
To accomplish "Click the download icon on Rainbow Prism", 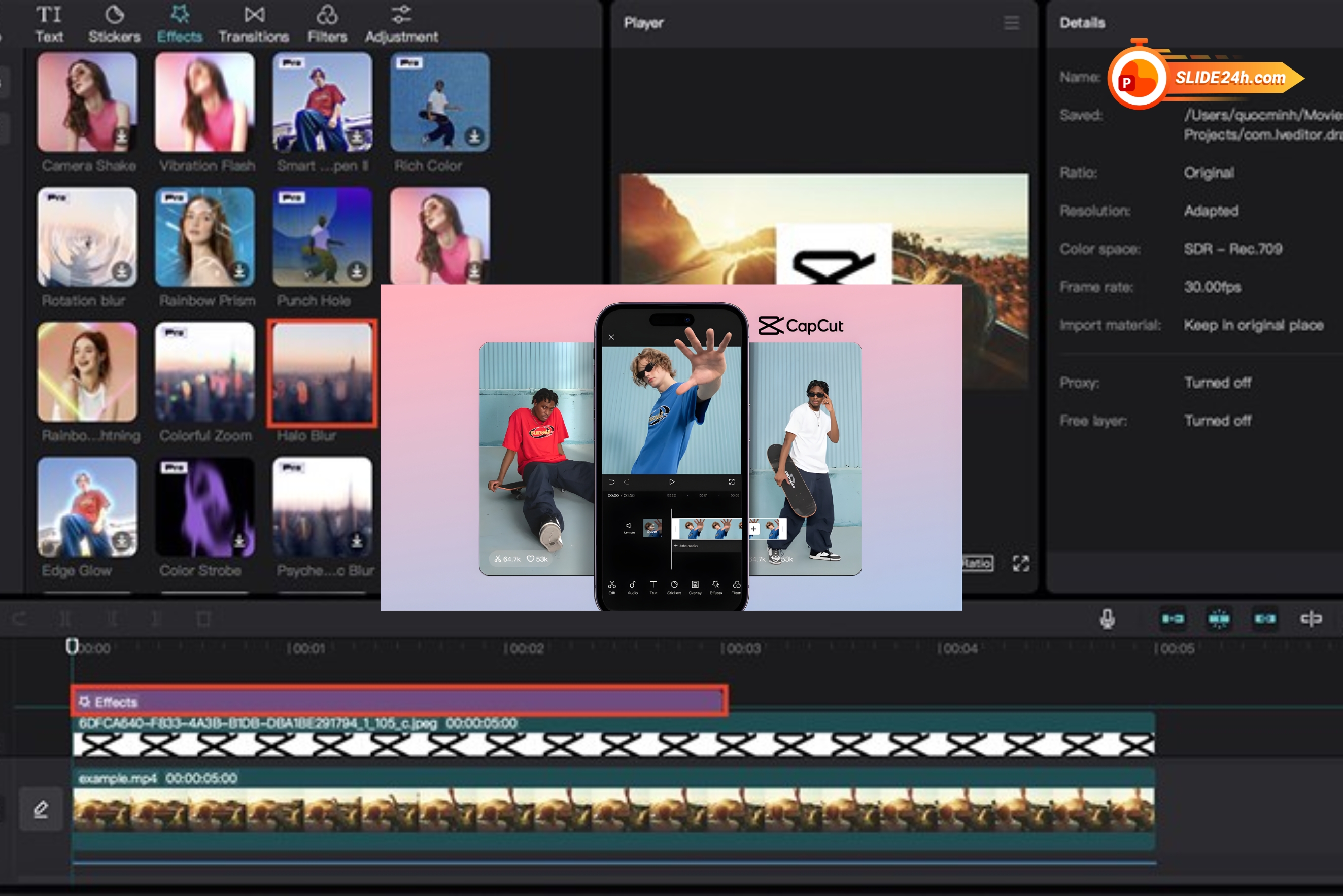I will [x=239, y=271].
